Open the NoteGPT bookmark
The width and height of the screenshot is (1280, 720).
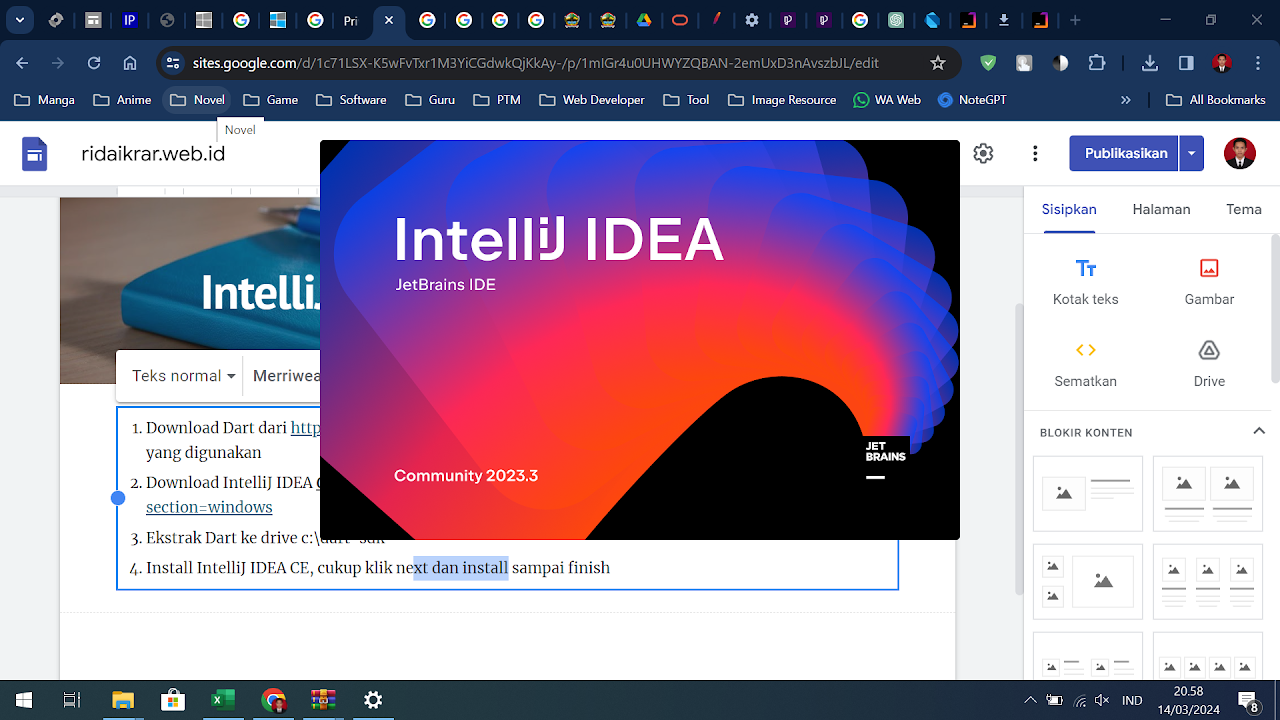(972, 100)
